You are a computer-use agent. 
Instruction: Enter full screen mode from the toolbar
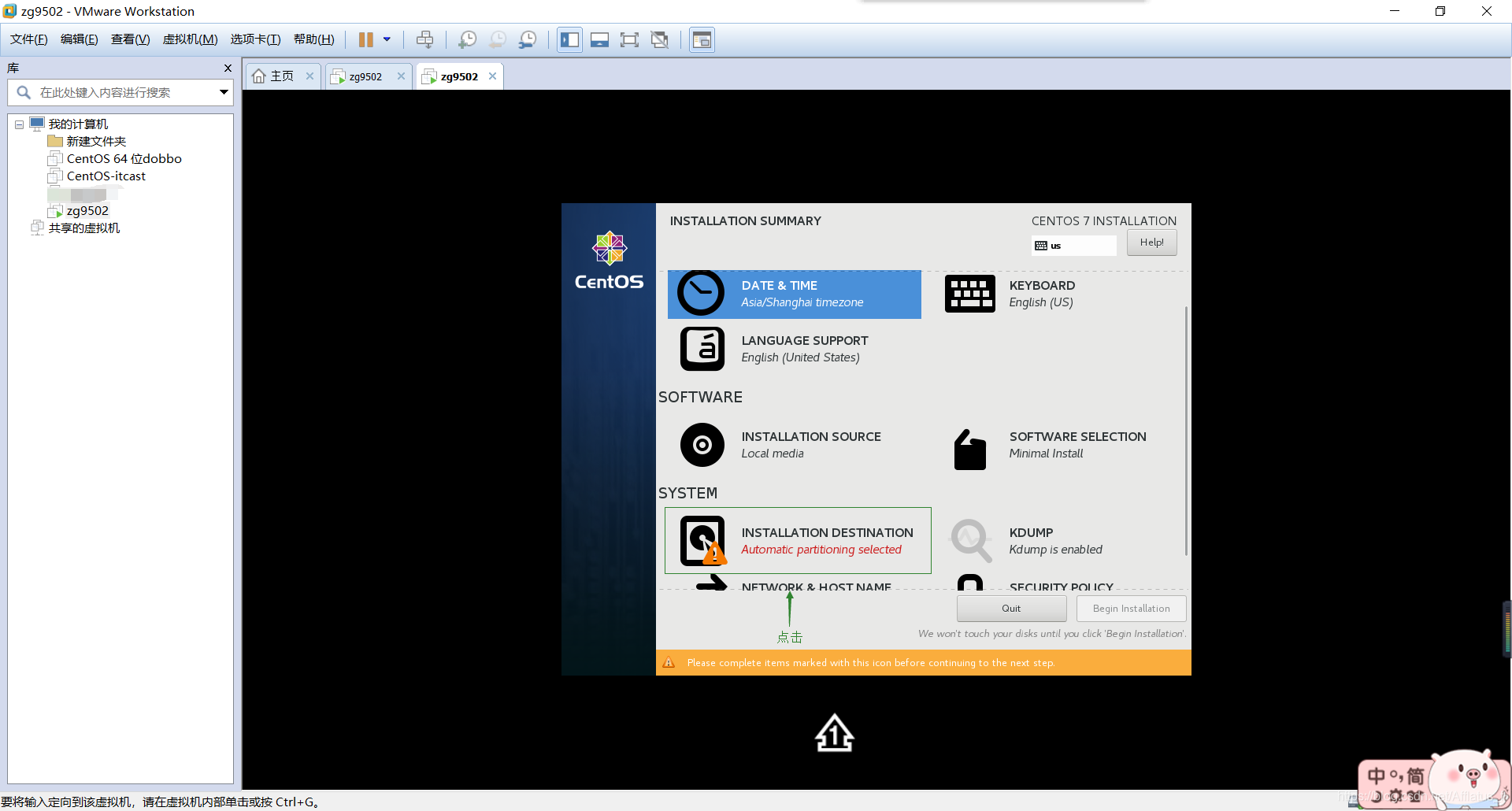(x=629, y=39)
